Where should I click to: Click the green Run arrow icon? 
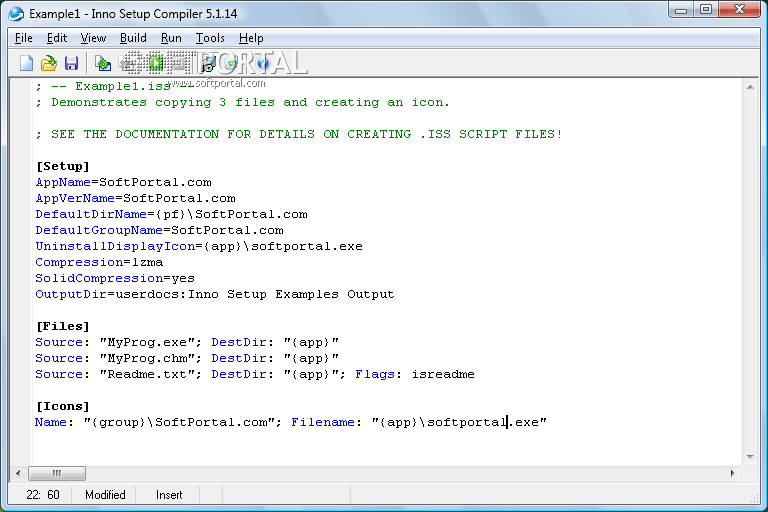point(156,63)
